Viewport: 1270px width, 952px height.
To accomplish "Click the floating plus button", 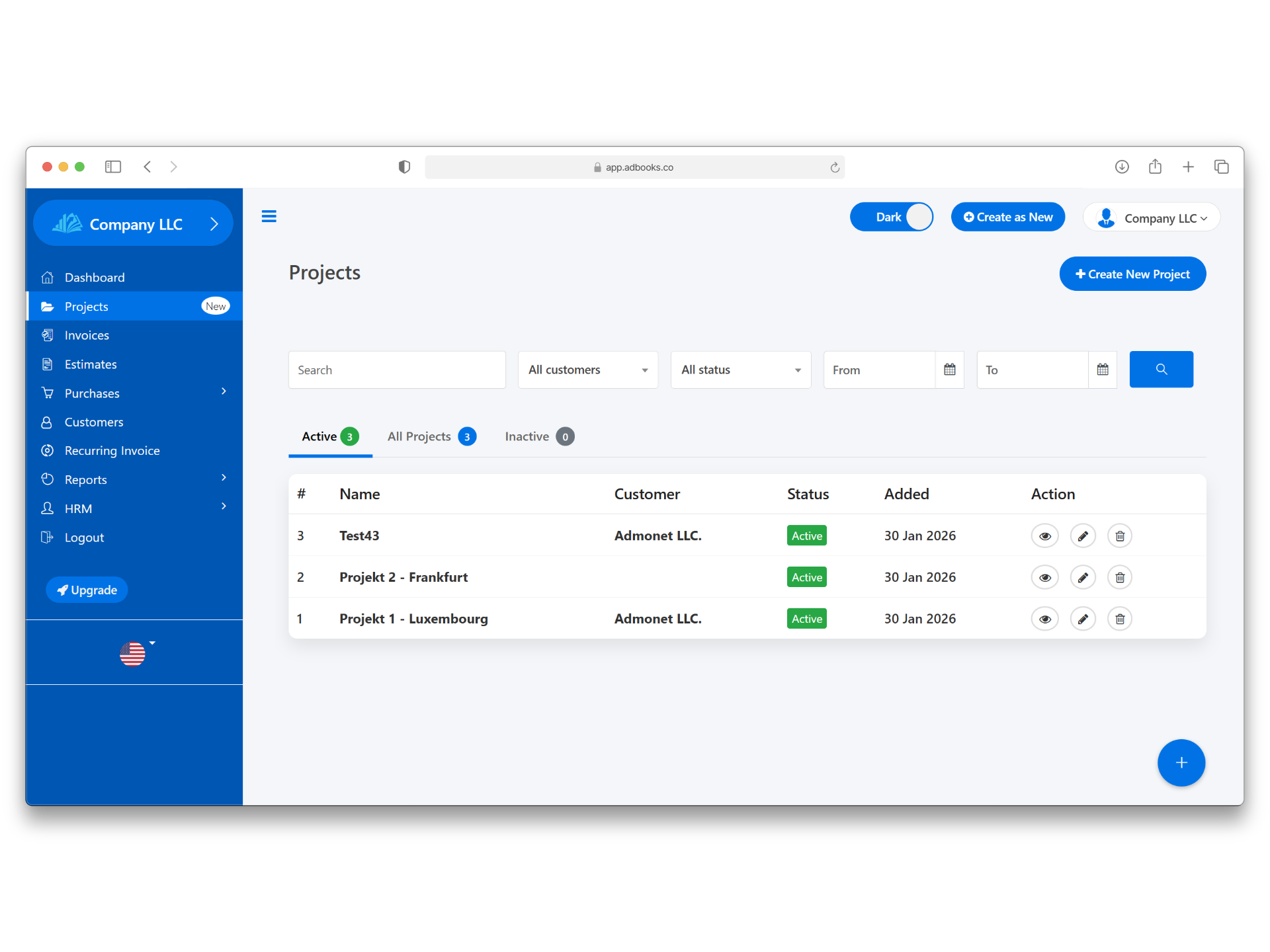I will [x=1181, y=763].
